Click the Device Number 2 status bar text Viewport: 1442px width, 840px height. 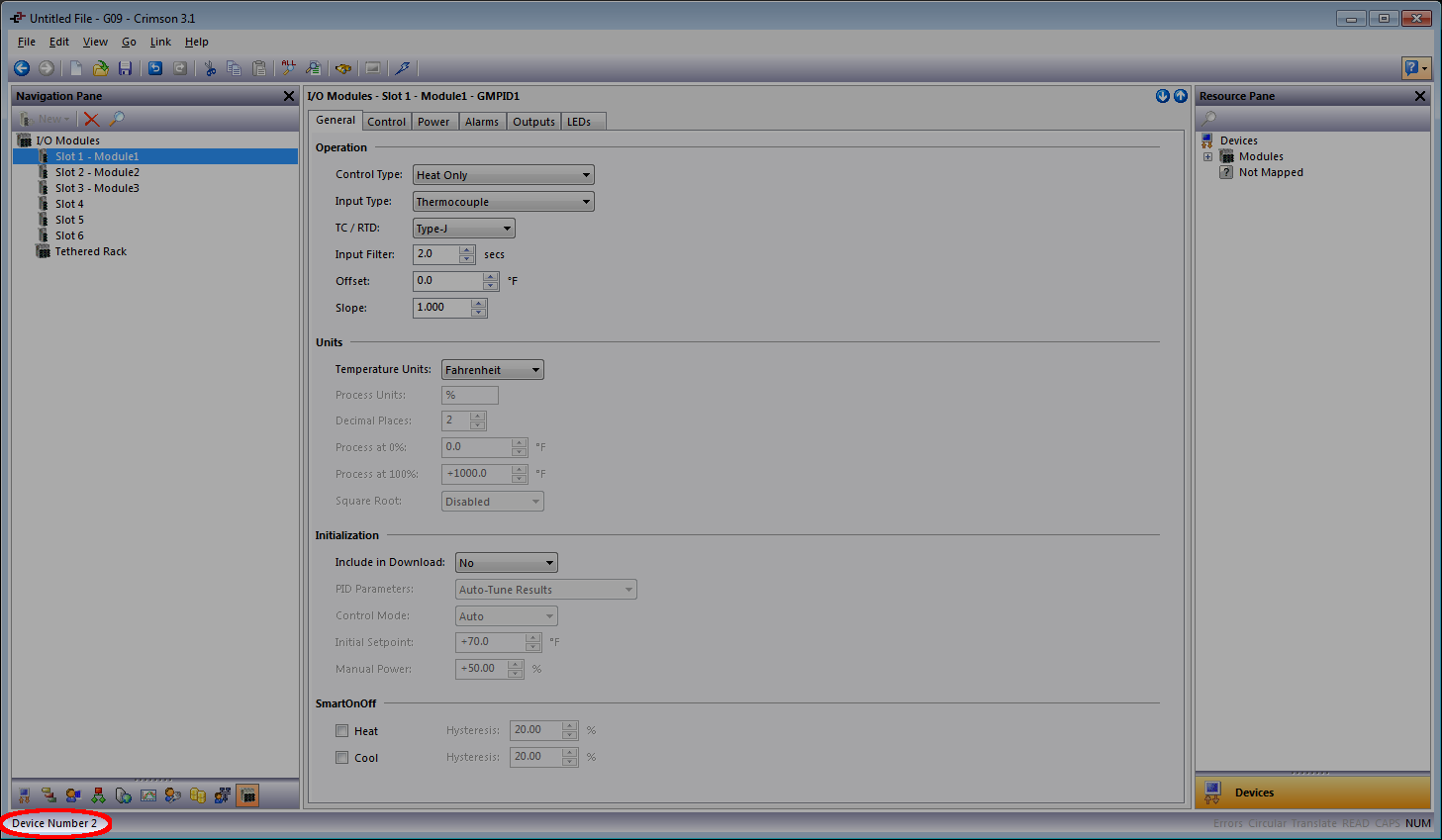[x=54, y=823]
